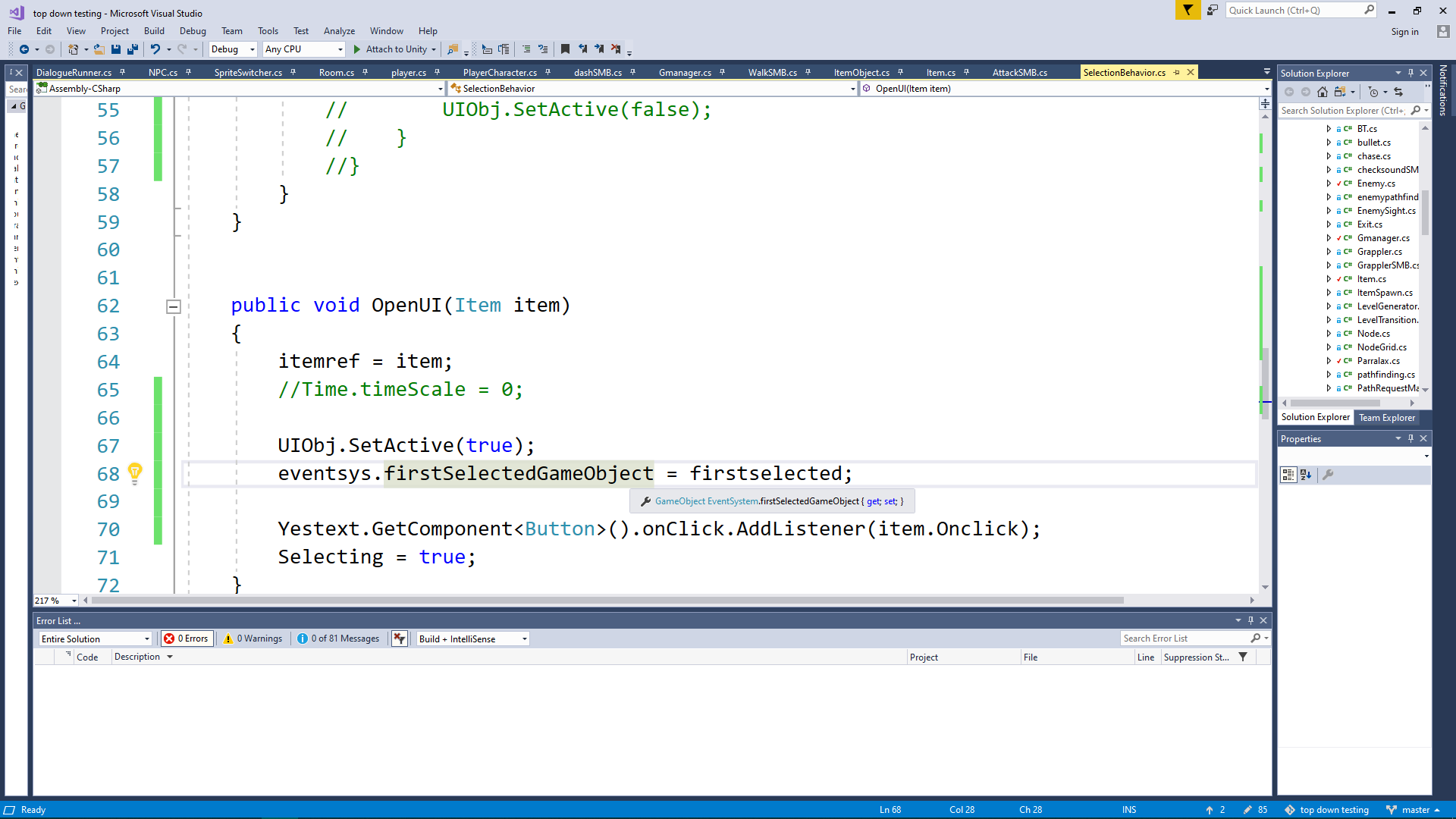Screen dimensions: 1456x819
Task: Click the Undo arrow icon
Action: click(155, 49)
